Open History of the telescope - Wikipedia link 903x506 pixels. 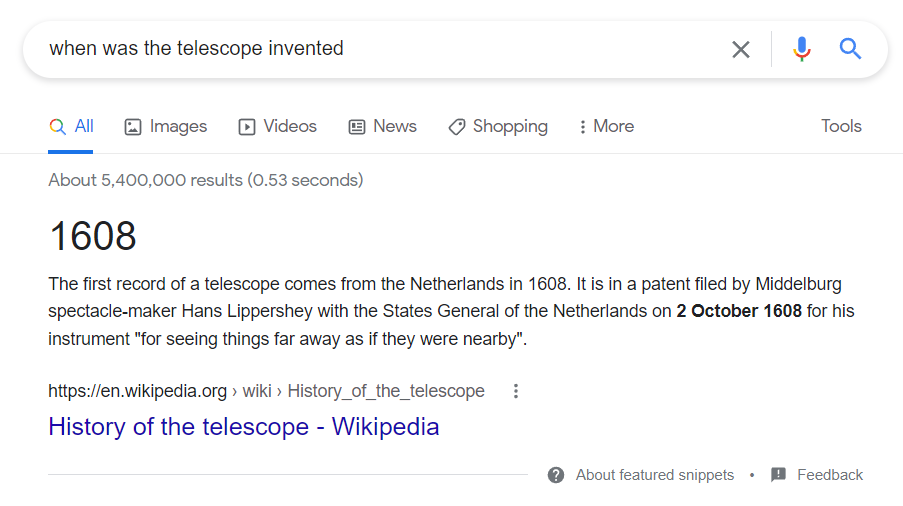tap(244, 427)
